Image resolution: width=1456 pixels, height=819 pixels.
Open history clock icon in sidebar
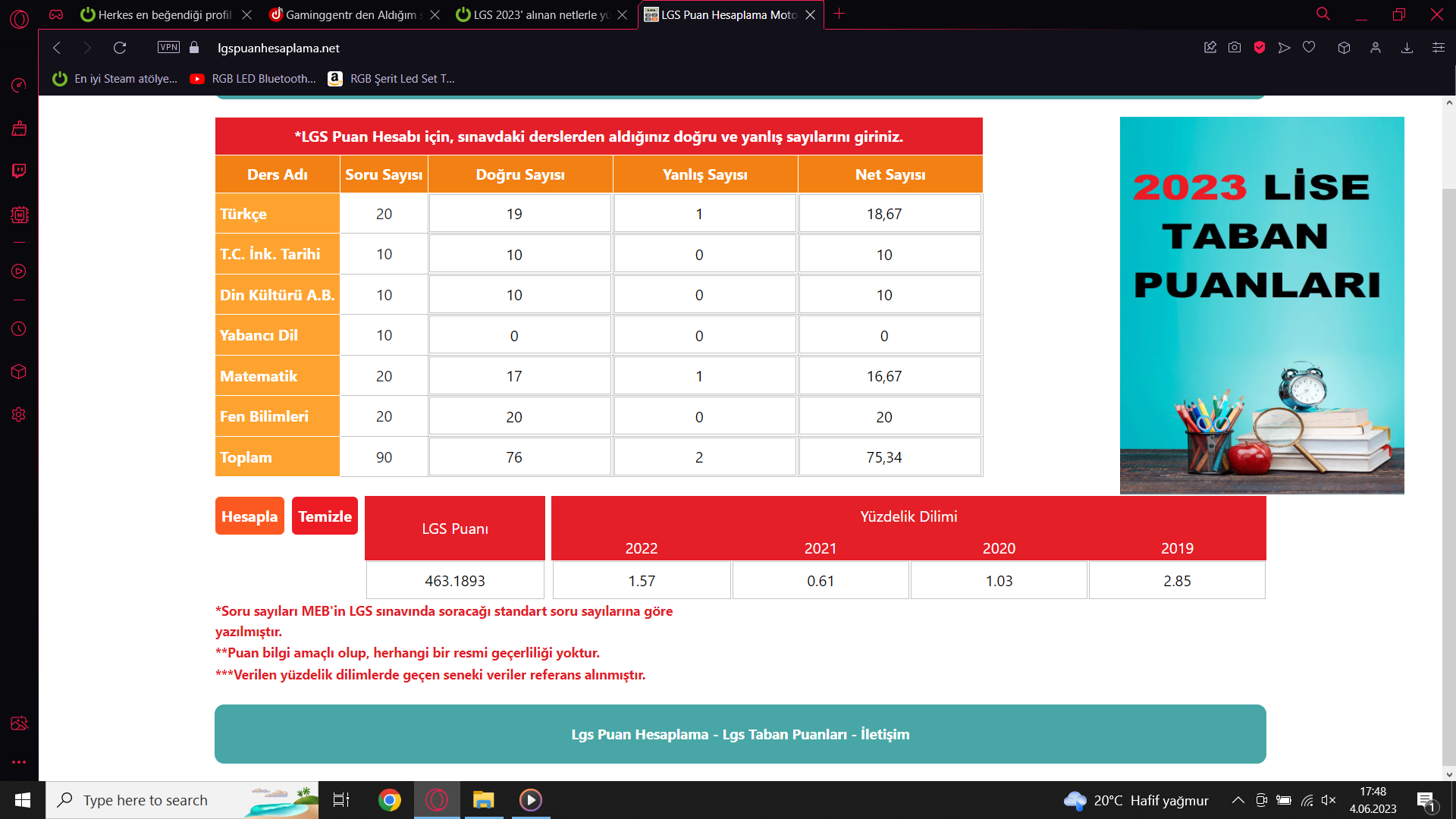coord(19,329)
